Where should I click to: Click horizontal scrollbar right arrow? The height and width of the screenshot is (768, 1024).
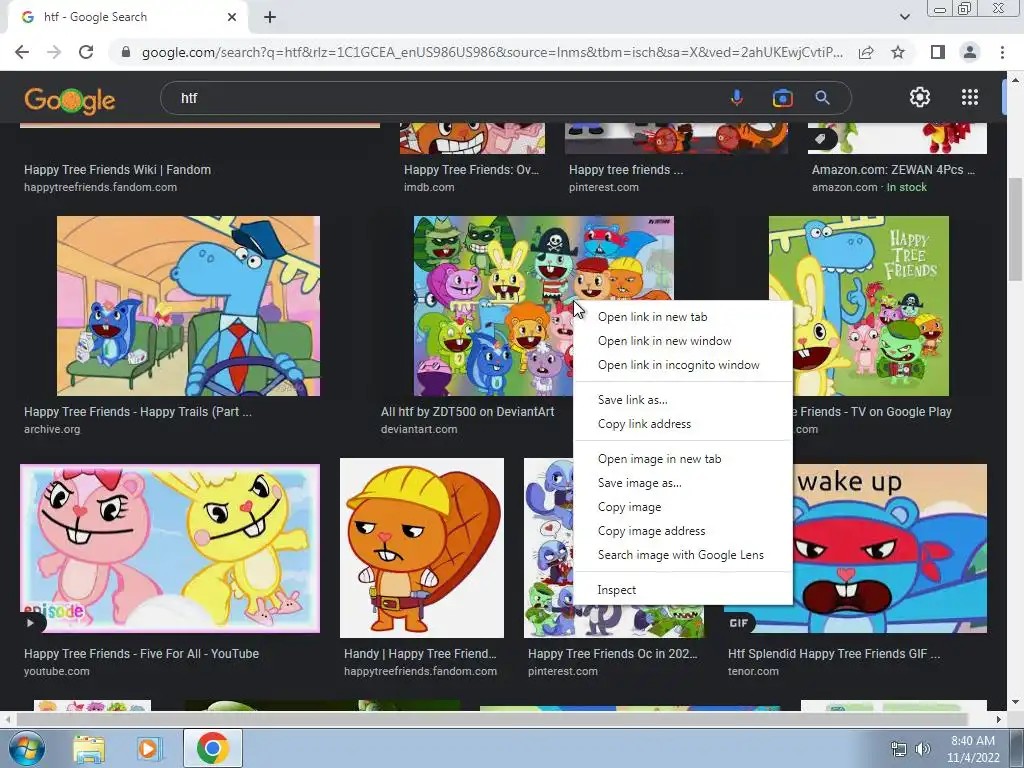tap(999, 719)
